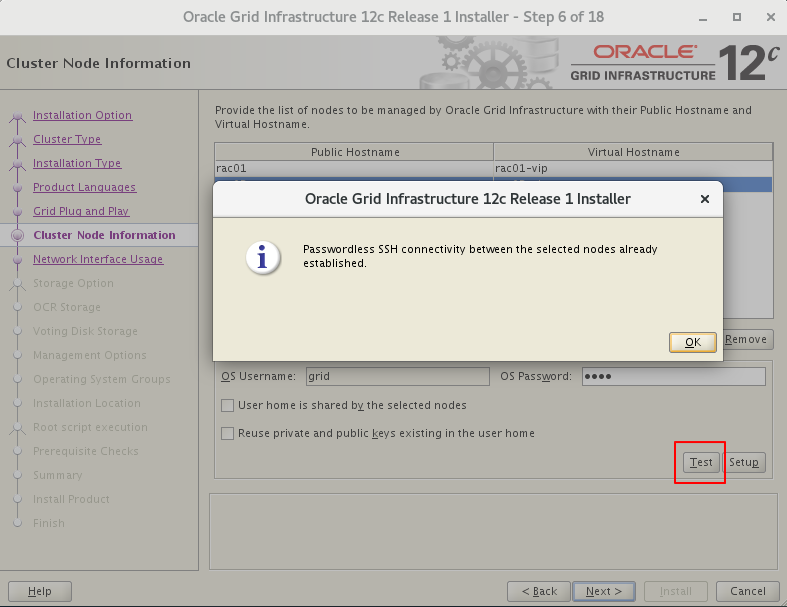
Task: Click the Root script execution step label
Action: point(90,427)
